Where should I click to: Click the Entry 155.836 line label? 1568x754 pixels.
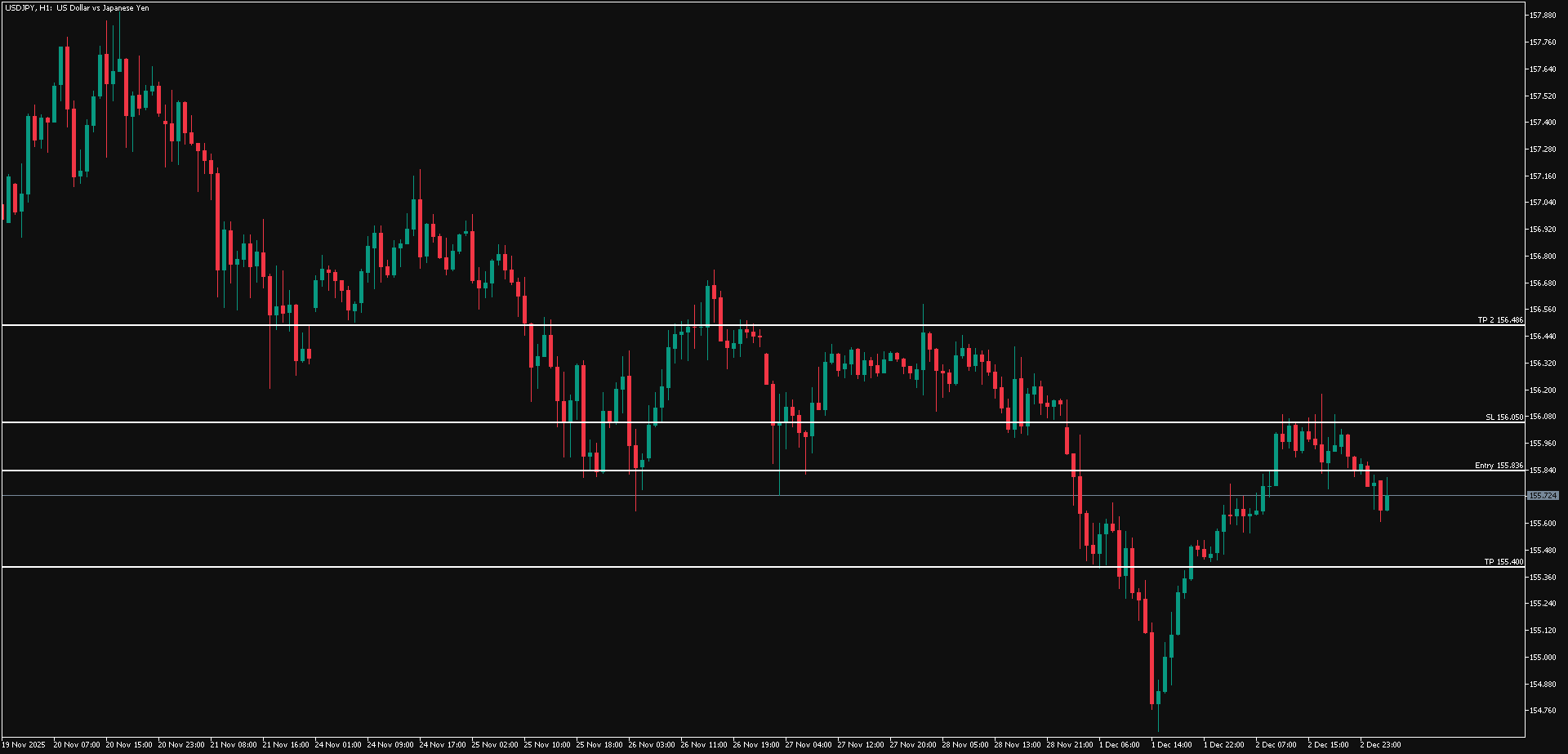click(1498, 466)
